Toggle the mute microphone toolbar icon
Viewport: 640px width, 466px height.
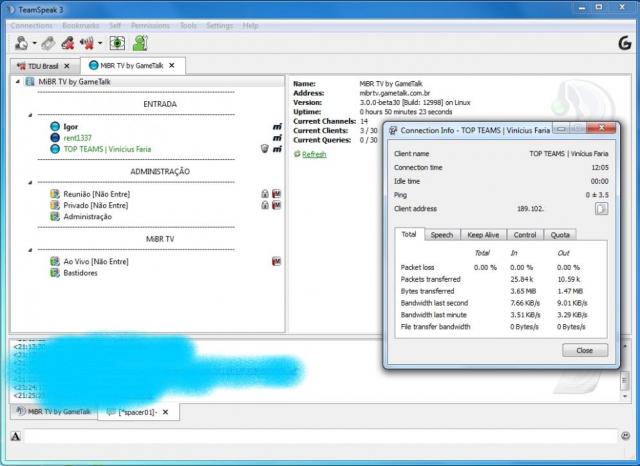click(68, 43)
